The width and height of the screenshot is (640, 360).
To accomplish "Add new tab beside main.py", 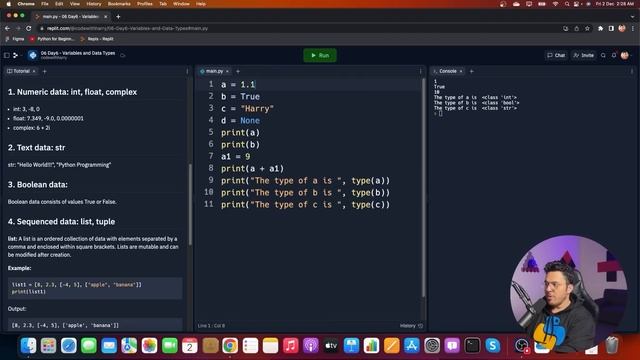I will [238, 71].
